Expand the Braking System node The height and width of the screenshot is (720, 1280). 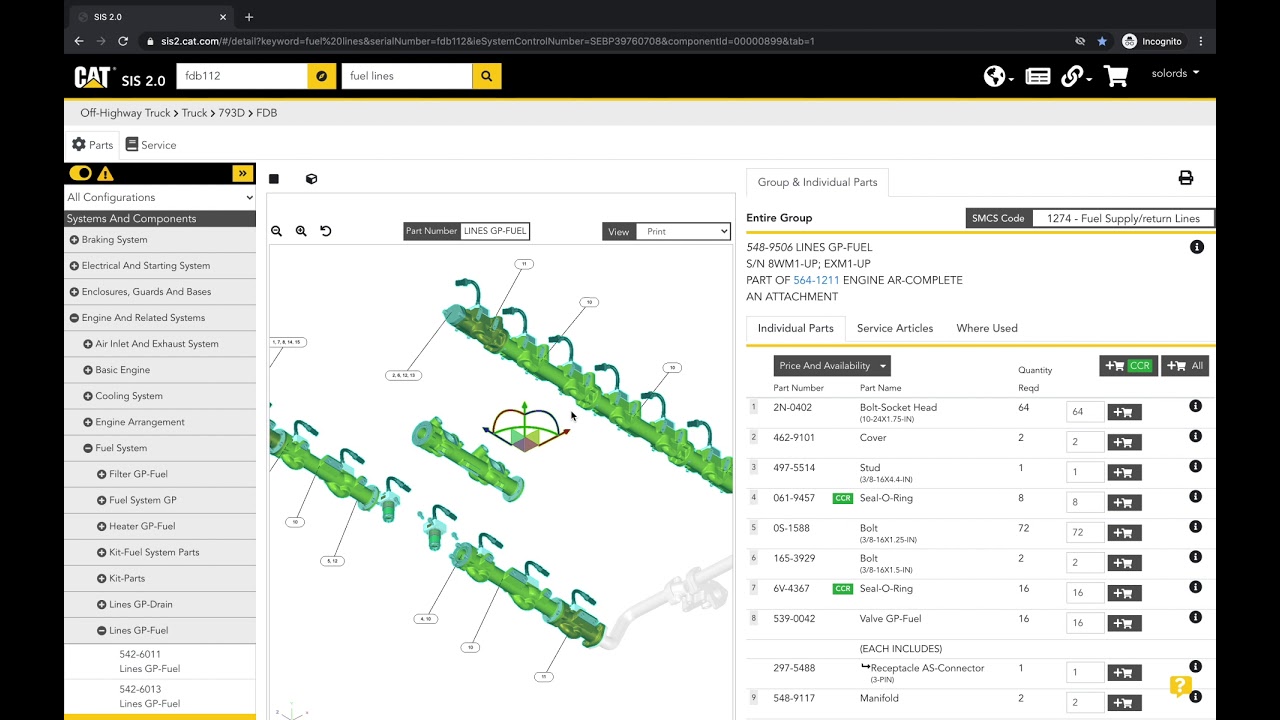coord(74,240)
